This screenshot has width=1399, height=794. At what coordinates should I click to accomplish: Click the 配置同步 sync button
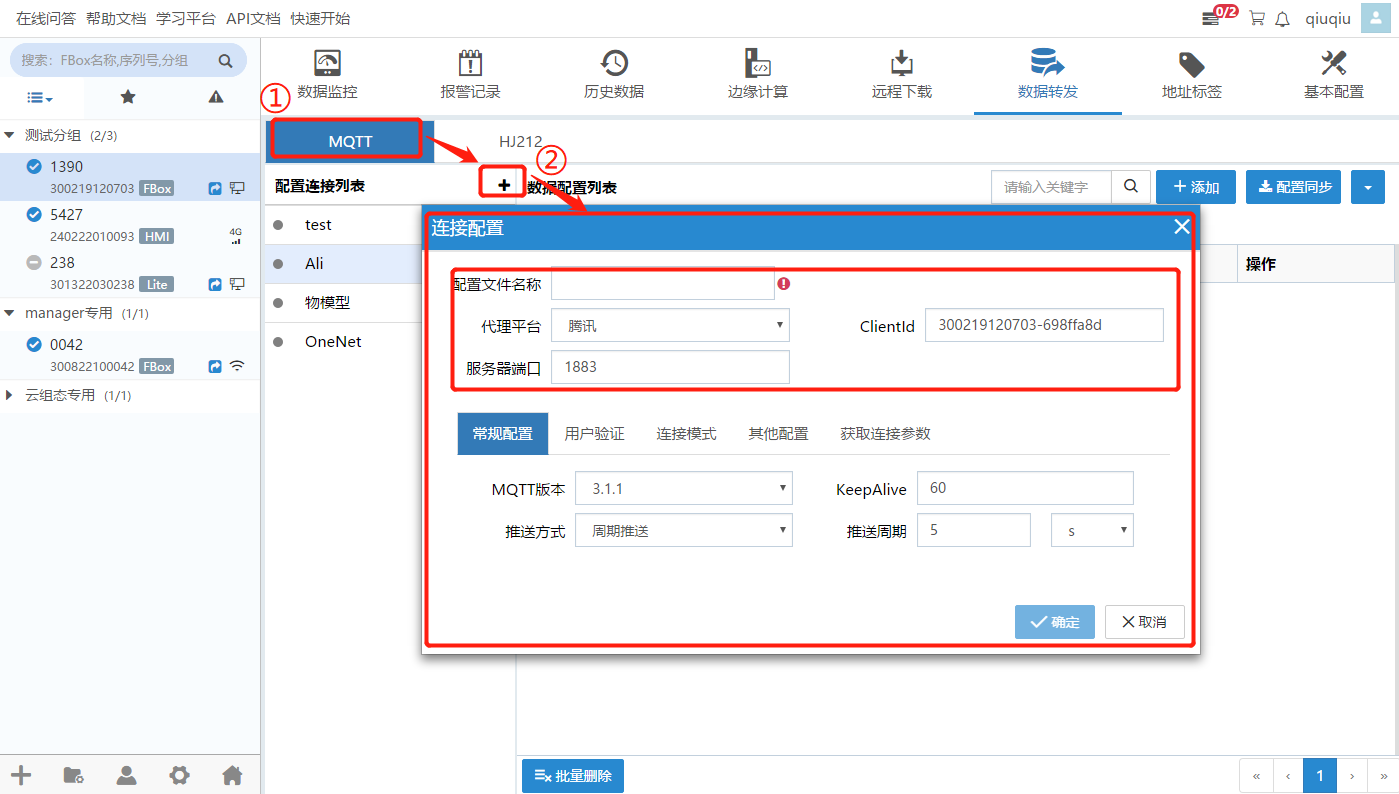click(x=1293, y=187)
